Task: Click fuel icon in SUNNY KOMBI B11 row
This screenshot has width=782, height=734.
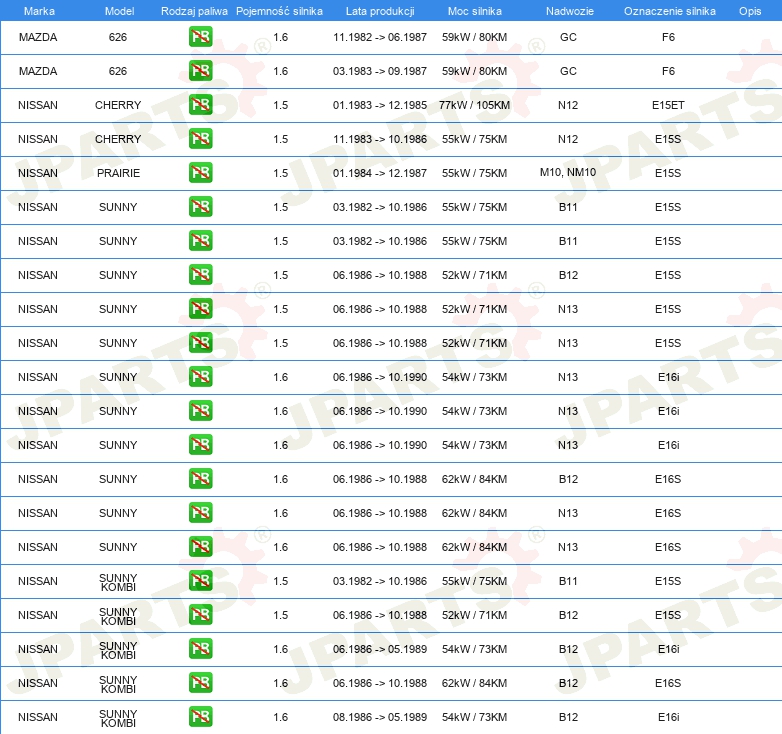Action: point(200,581)
